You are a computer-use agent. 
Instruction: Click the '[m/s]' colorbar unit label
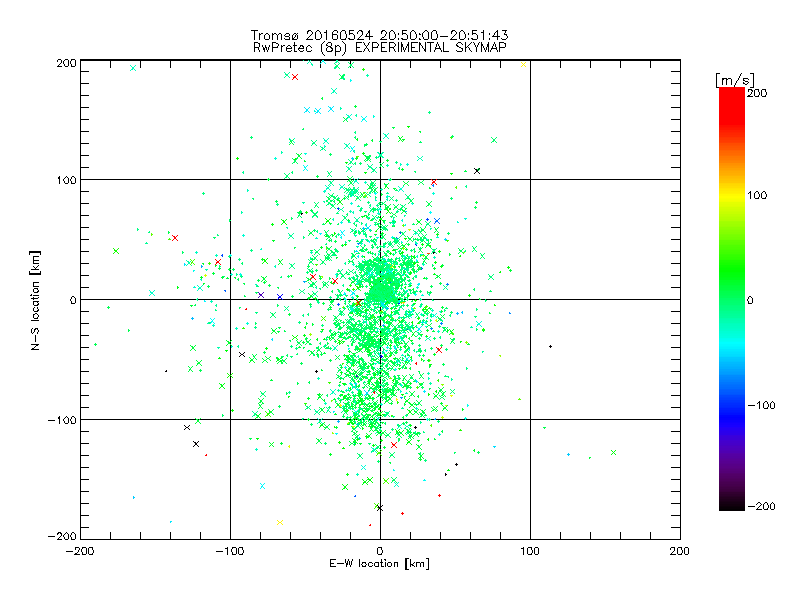[x=735, y=80]
